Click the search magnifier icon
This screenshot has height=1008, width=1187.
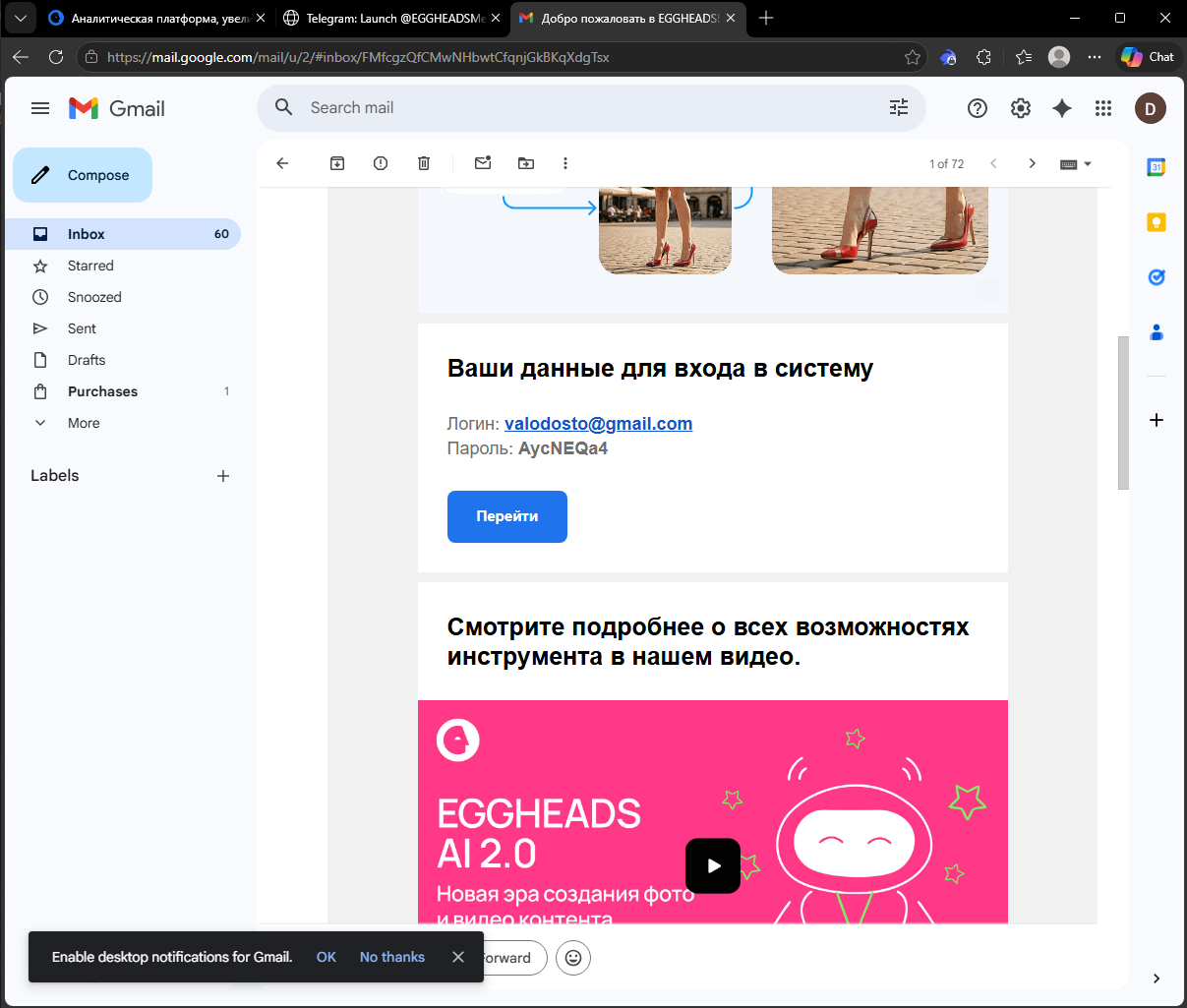coord(284,108)
